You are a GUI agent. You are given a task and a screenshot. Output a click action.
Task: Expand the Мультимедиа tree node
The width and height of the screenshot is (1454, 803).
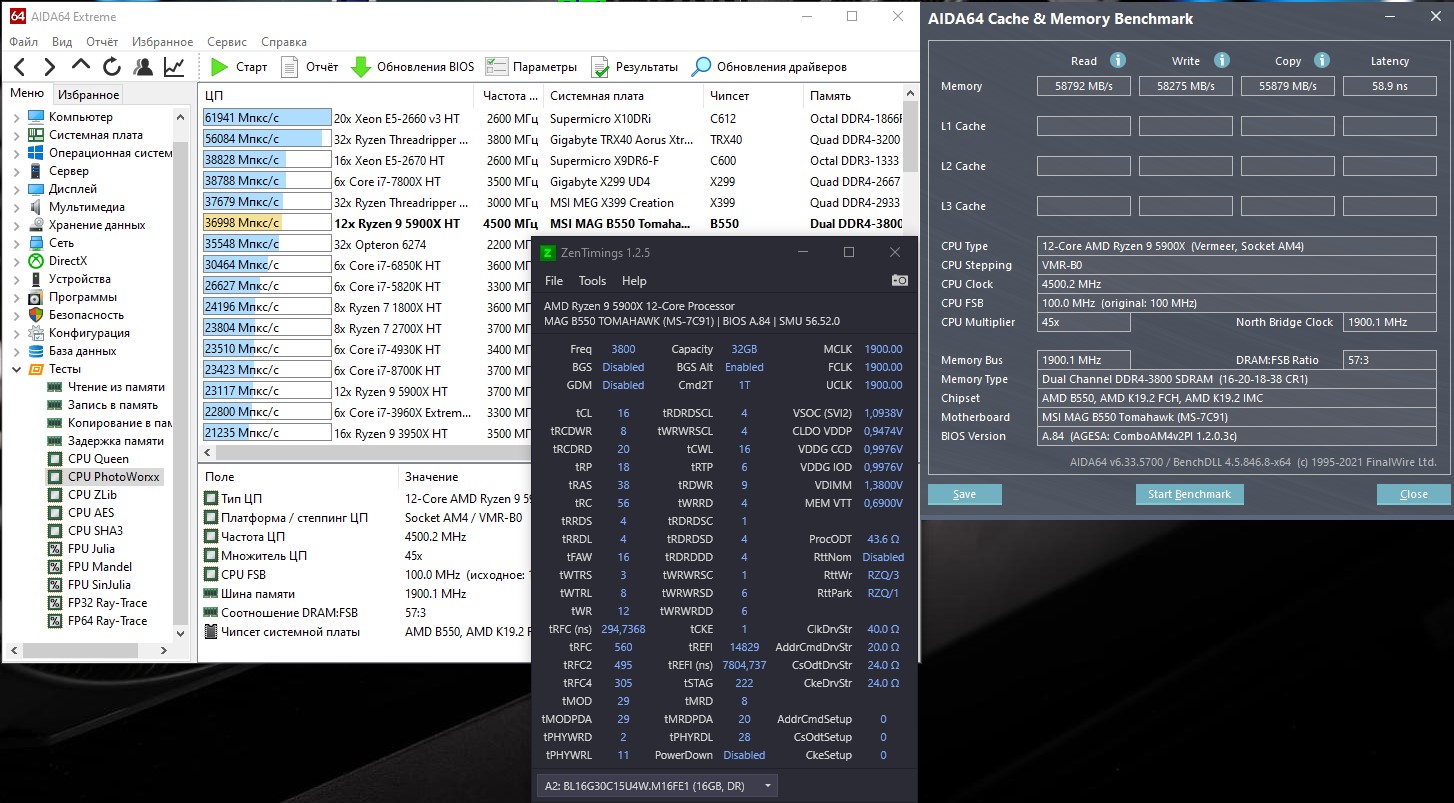click(17, 207)
